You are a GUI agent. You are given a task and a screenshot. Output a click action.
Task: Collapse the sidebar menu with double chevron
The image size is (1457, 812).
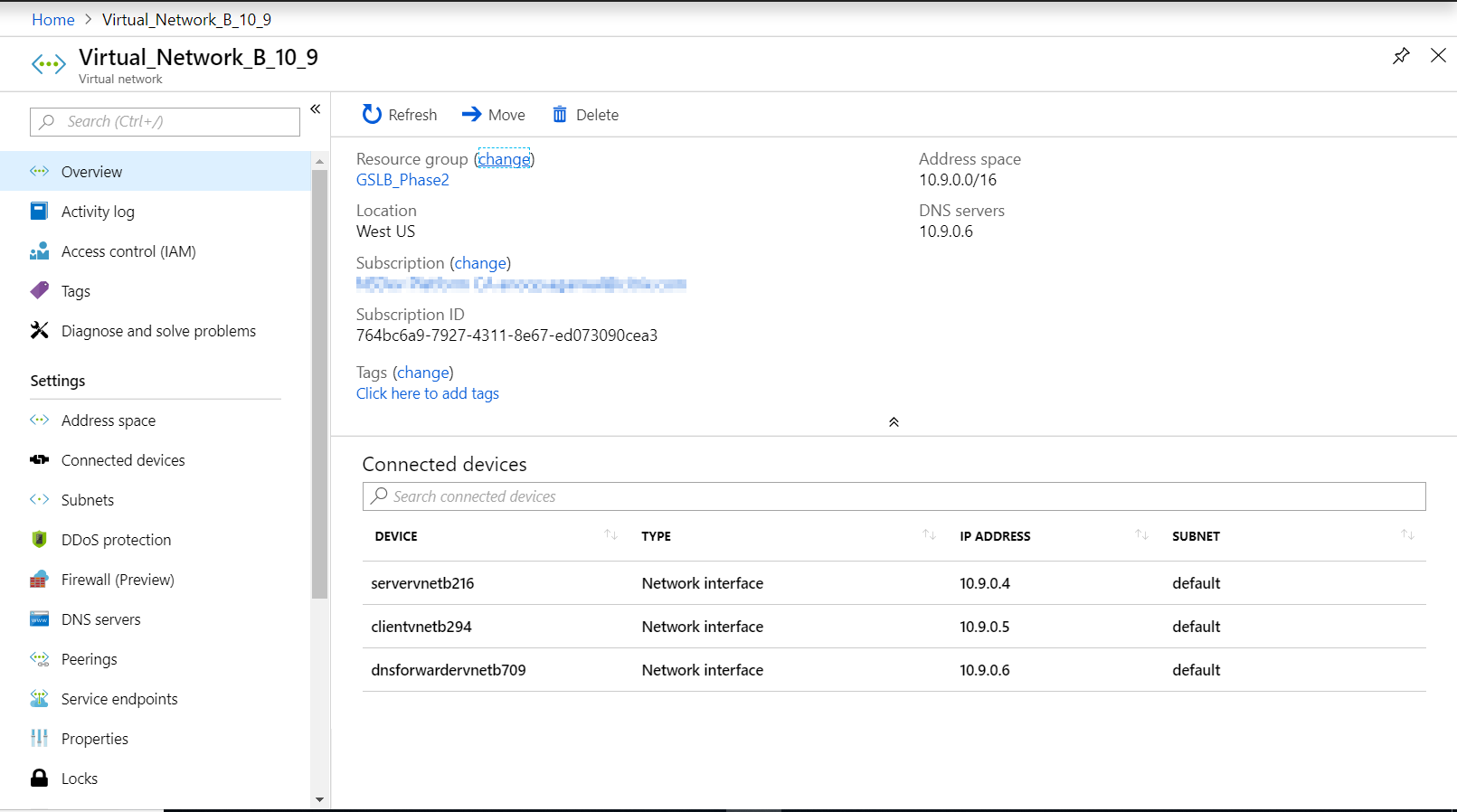point(316,109)
